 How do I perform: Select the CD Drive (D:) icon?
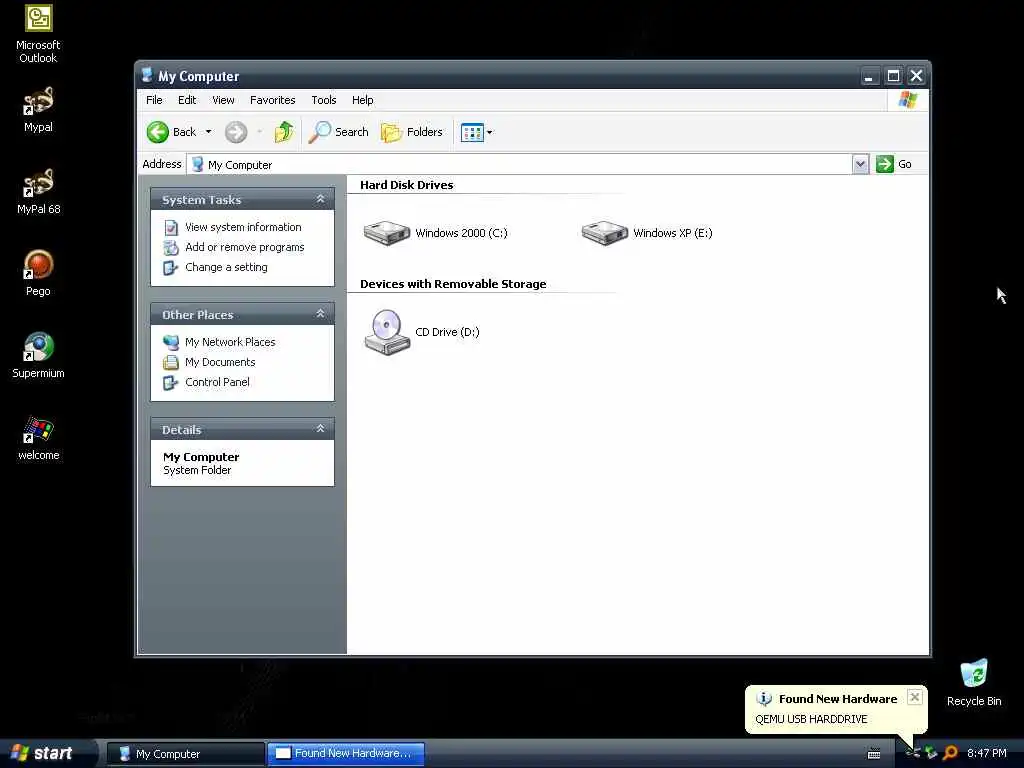(387, 332)
